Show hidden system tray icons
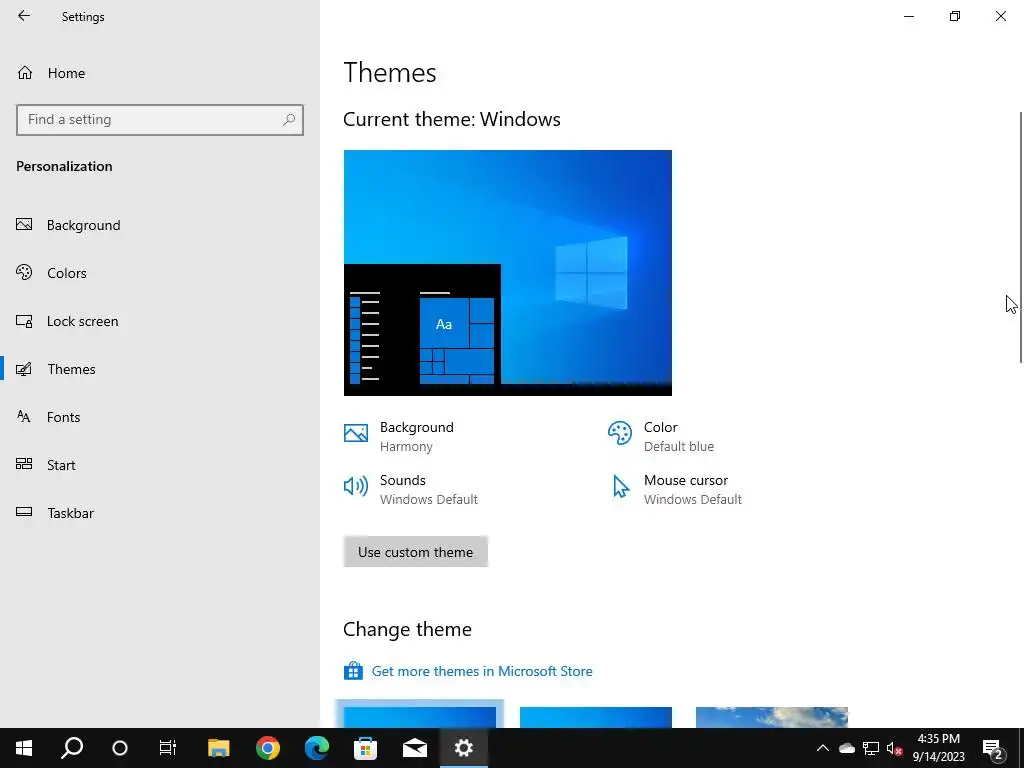This screenshot has width=1024, height=768. coord(823,748)
